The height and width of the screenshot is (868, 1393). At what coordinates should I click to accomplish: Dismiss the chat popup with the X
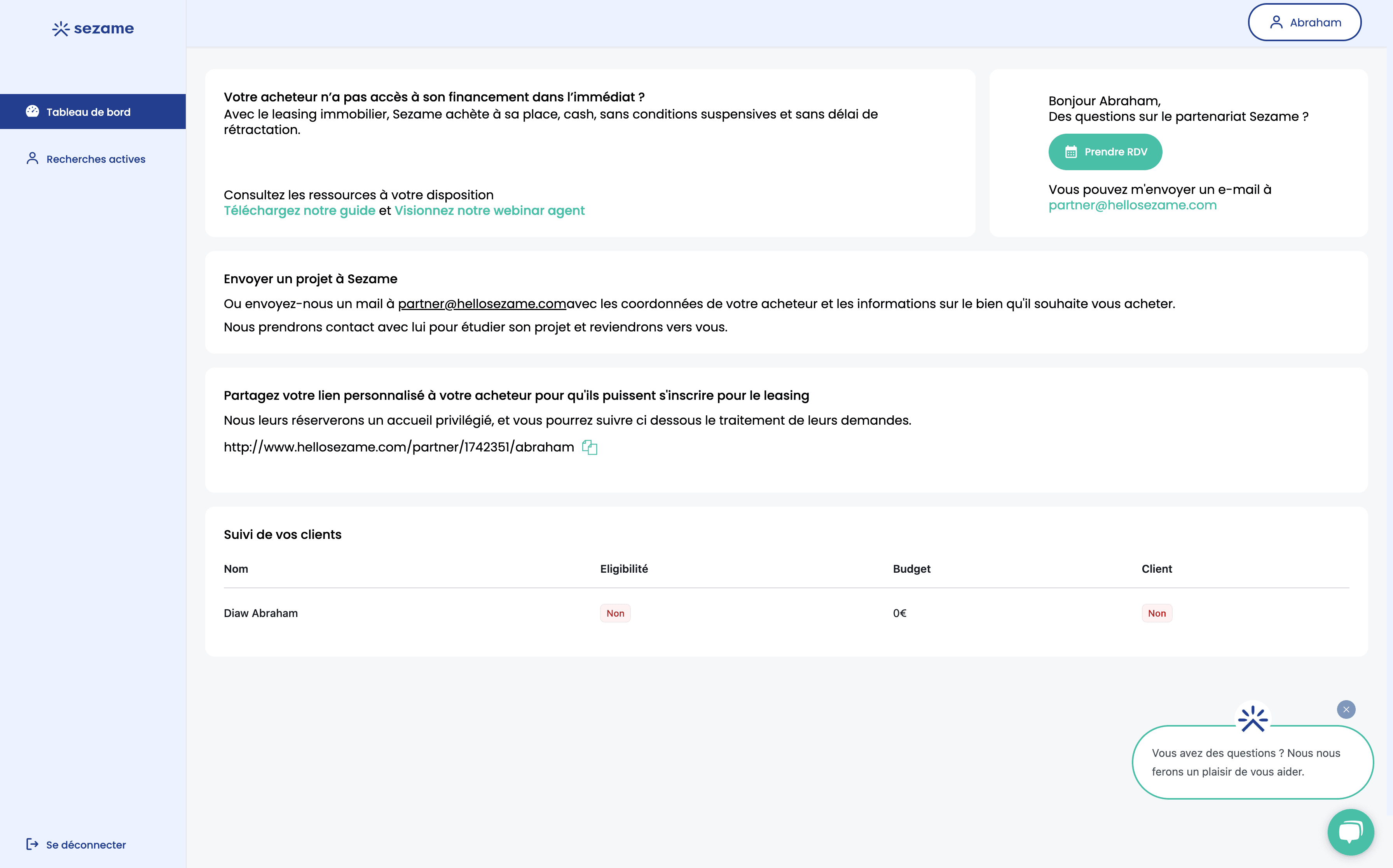(1346, 709)
